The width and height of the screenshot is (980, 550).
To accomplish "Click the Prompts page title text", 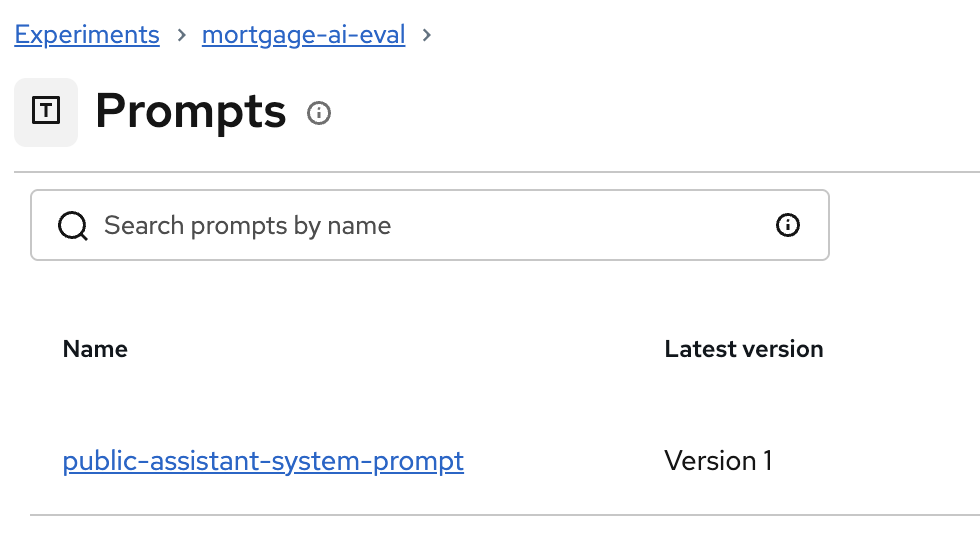I will point(190,111).
